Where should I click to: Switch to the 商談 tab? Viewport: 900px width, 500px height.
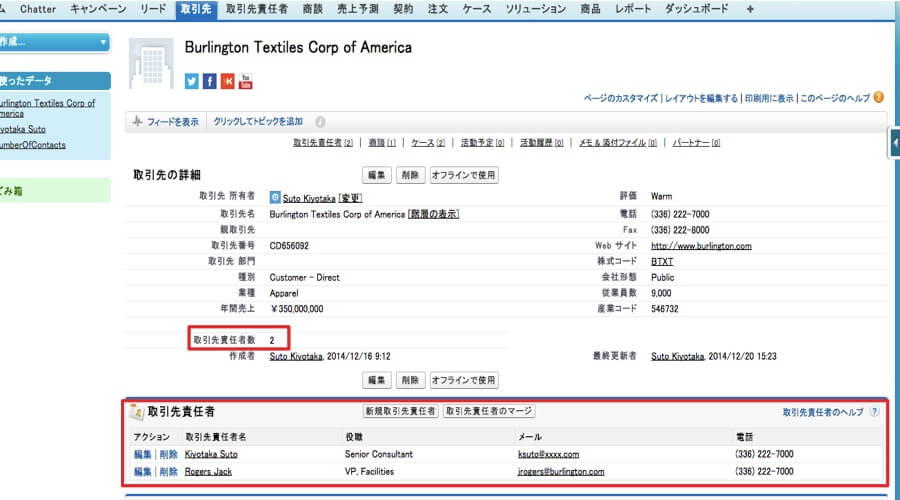(x=312, y=9)
